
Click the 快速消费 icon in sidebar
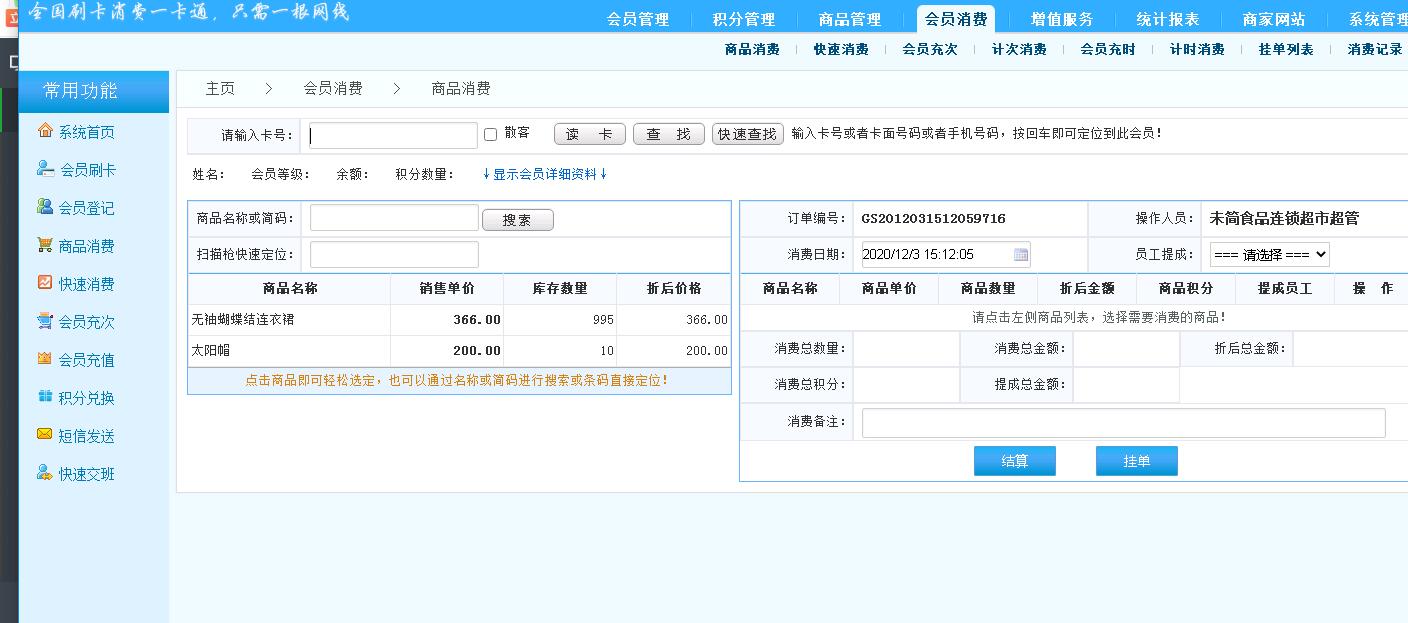coord(45,283)
